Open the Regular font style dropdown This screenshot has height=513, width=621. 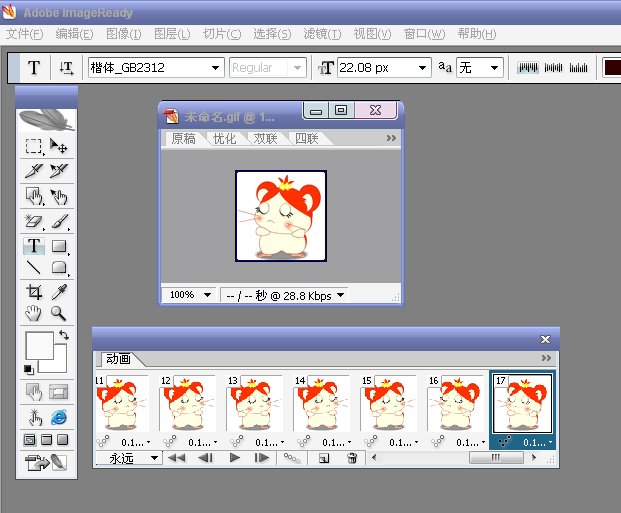click(x=297, y=68)
